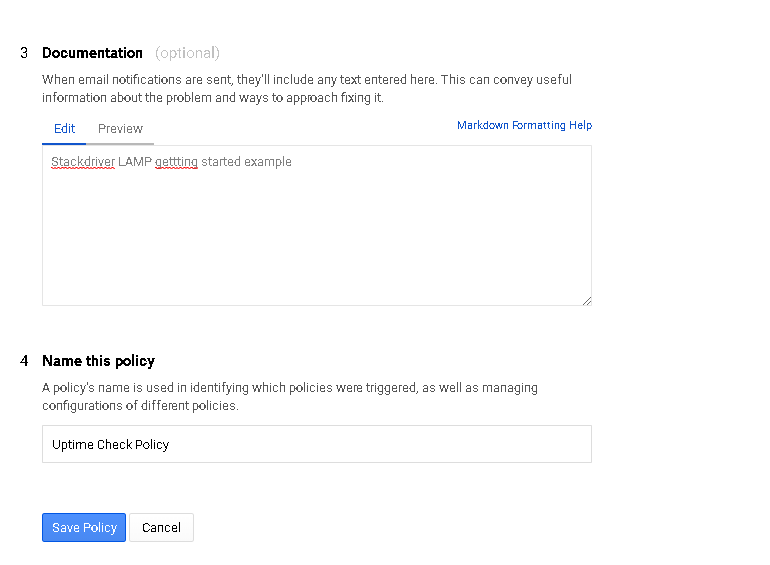
Task: Click the Documentation section heading
Action: tap(92, 53)
